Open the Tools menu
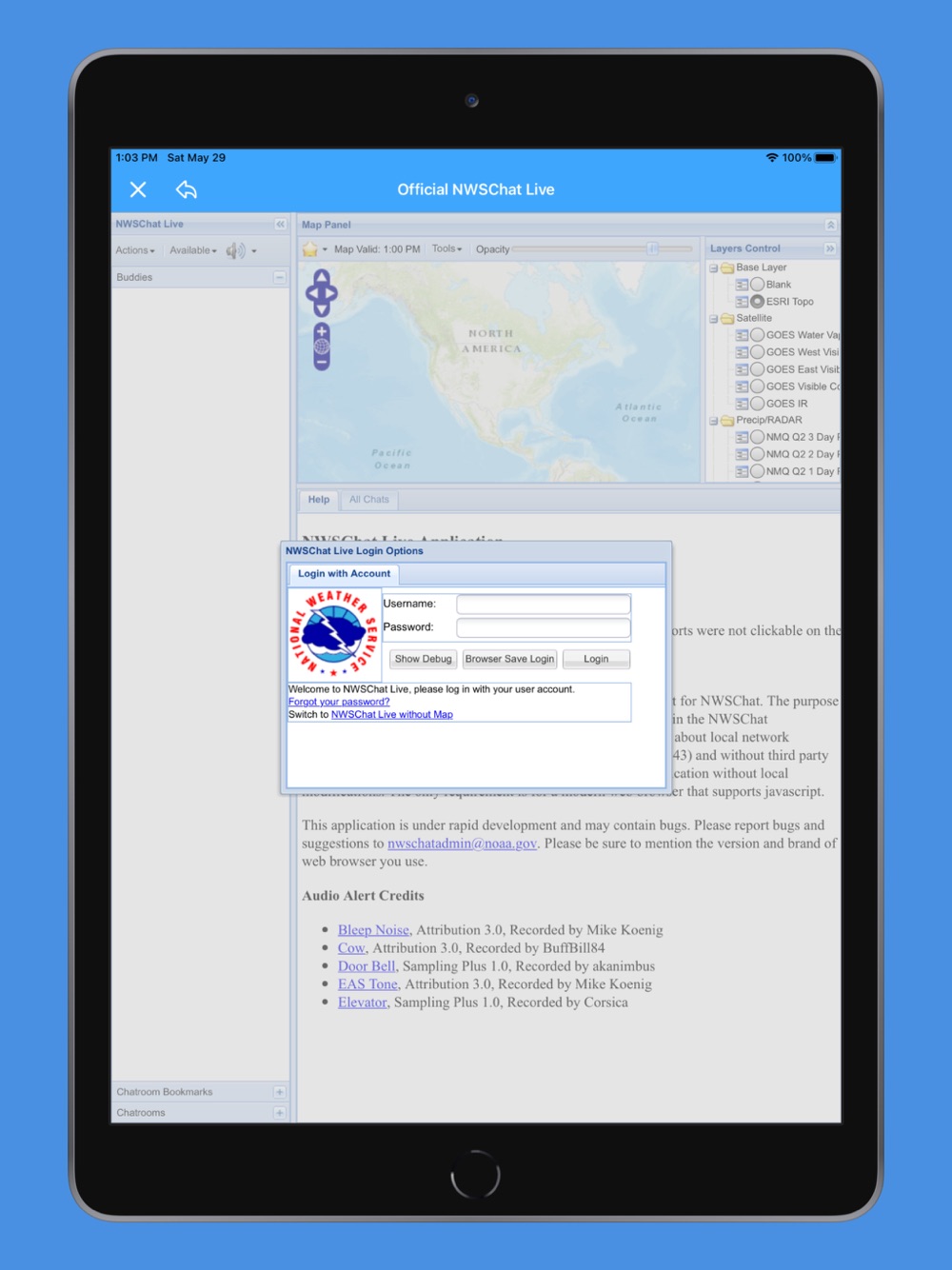Image resolution: width=952 pixels, height=1270 pixels. 447,248
